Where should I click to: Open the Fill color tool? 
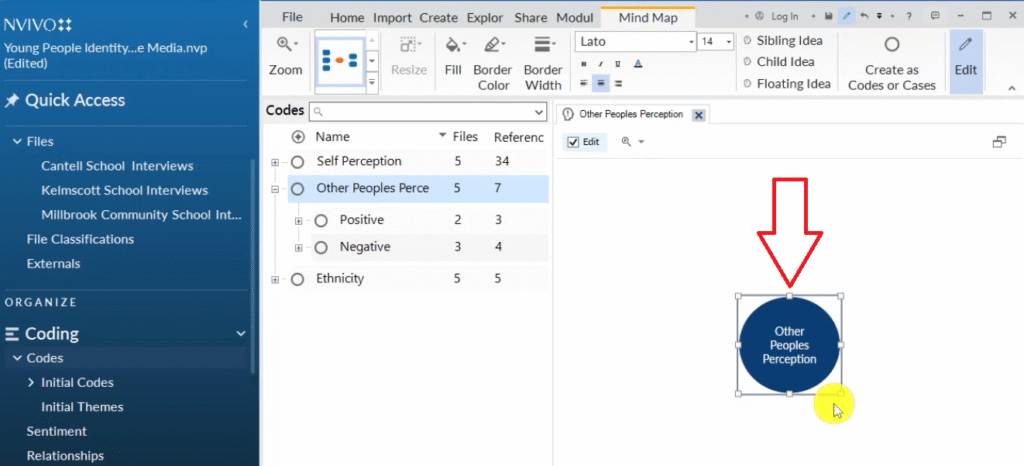[453, 56]
